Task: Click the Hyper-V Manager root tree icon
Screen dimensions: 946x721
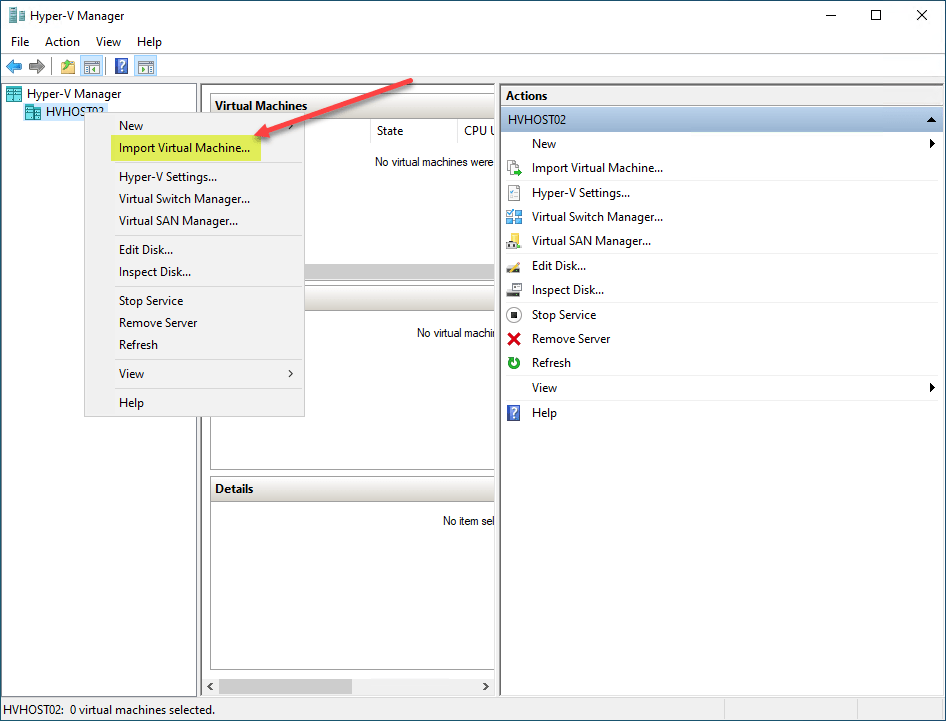Action: (14, 94)
